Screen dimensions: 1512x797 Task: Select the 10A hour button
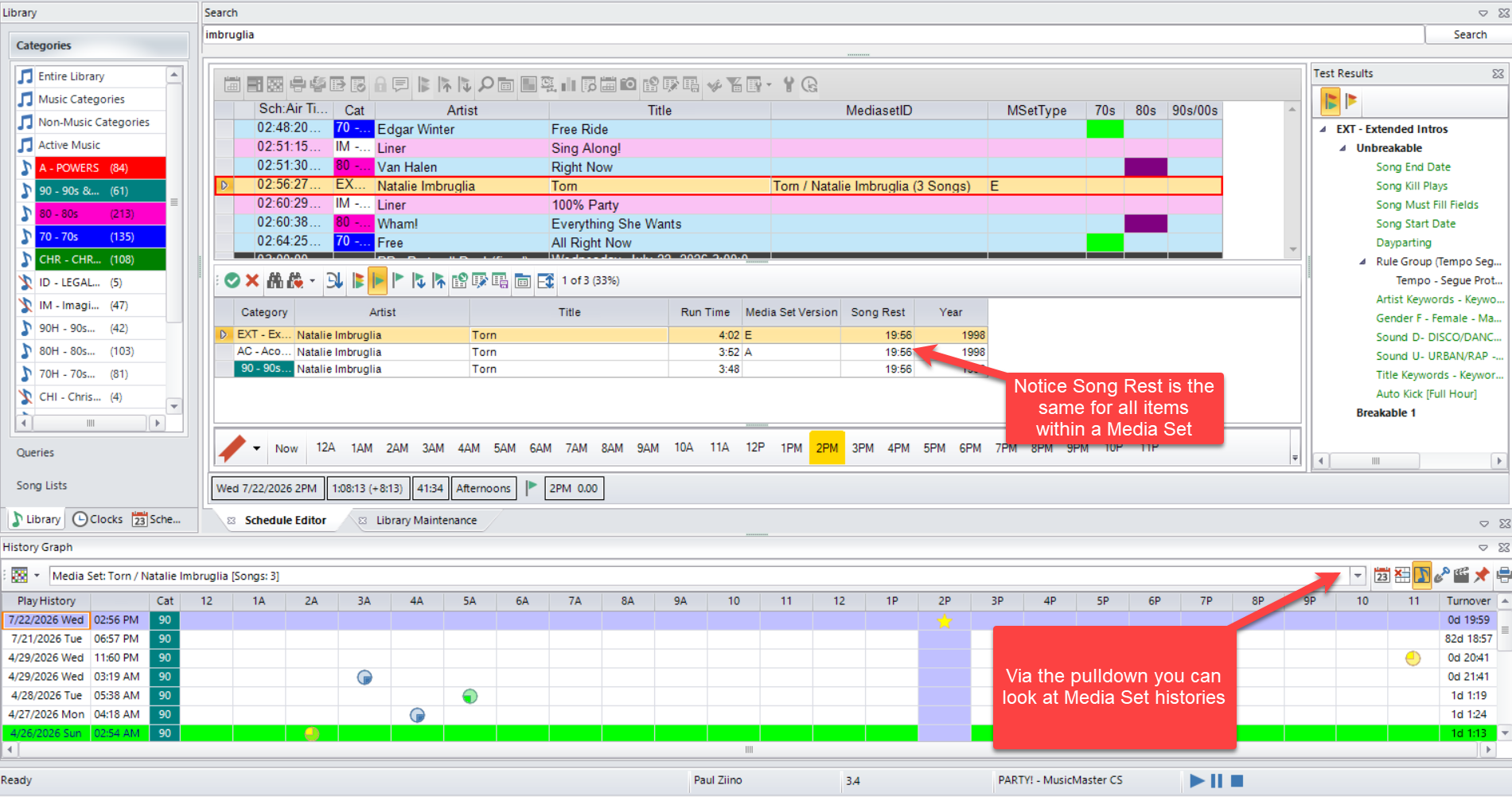tap(684, 447)
